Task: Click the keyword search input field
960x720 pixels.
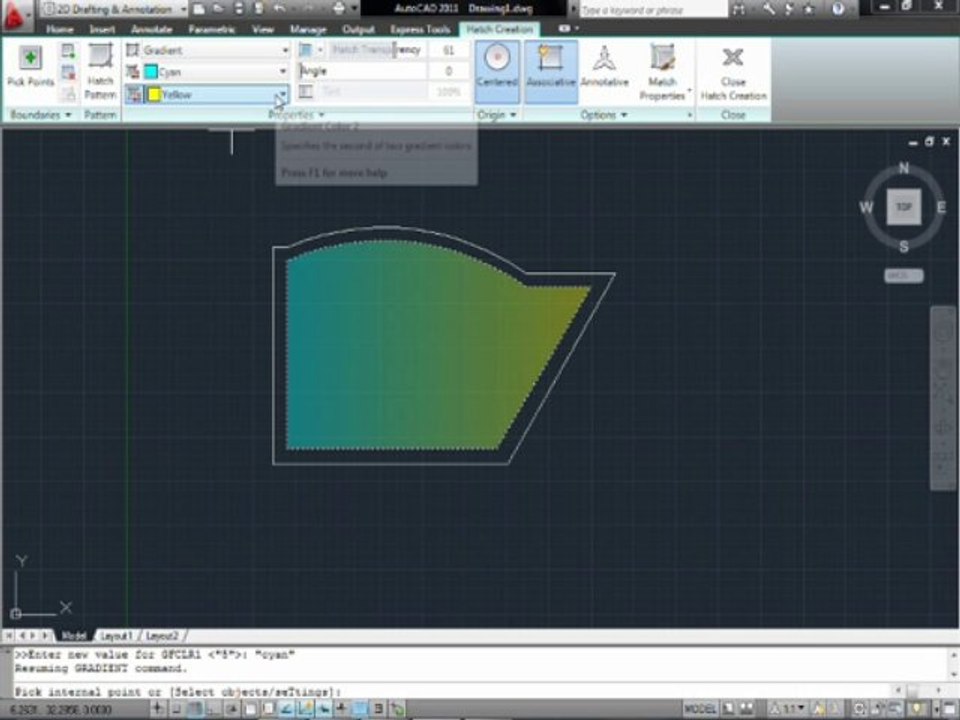Action: click(x=653, y=10)
